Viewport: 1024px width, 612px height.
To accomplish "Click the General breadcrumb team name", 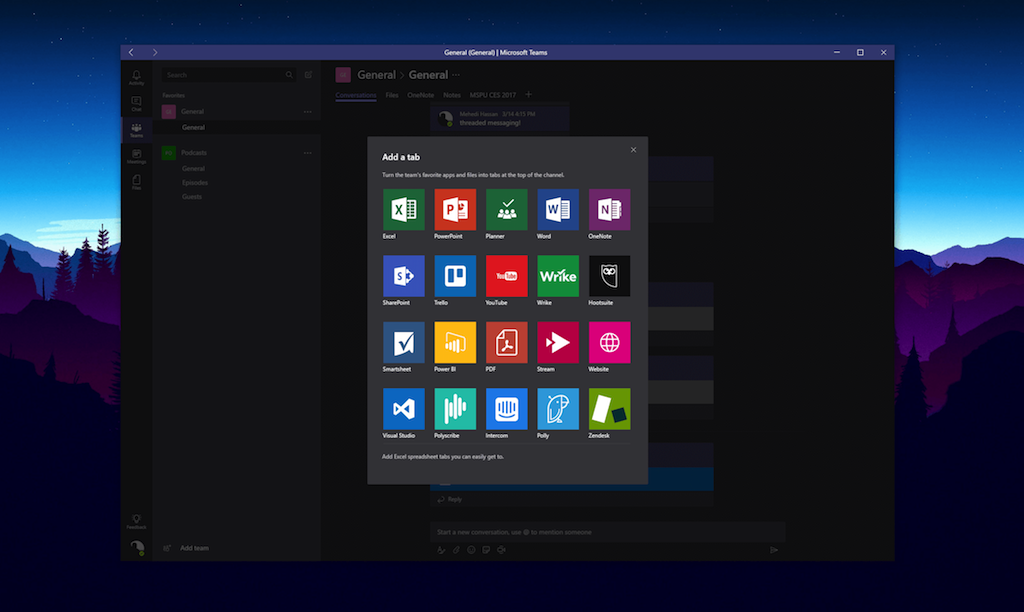I will tap(376, 75).
